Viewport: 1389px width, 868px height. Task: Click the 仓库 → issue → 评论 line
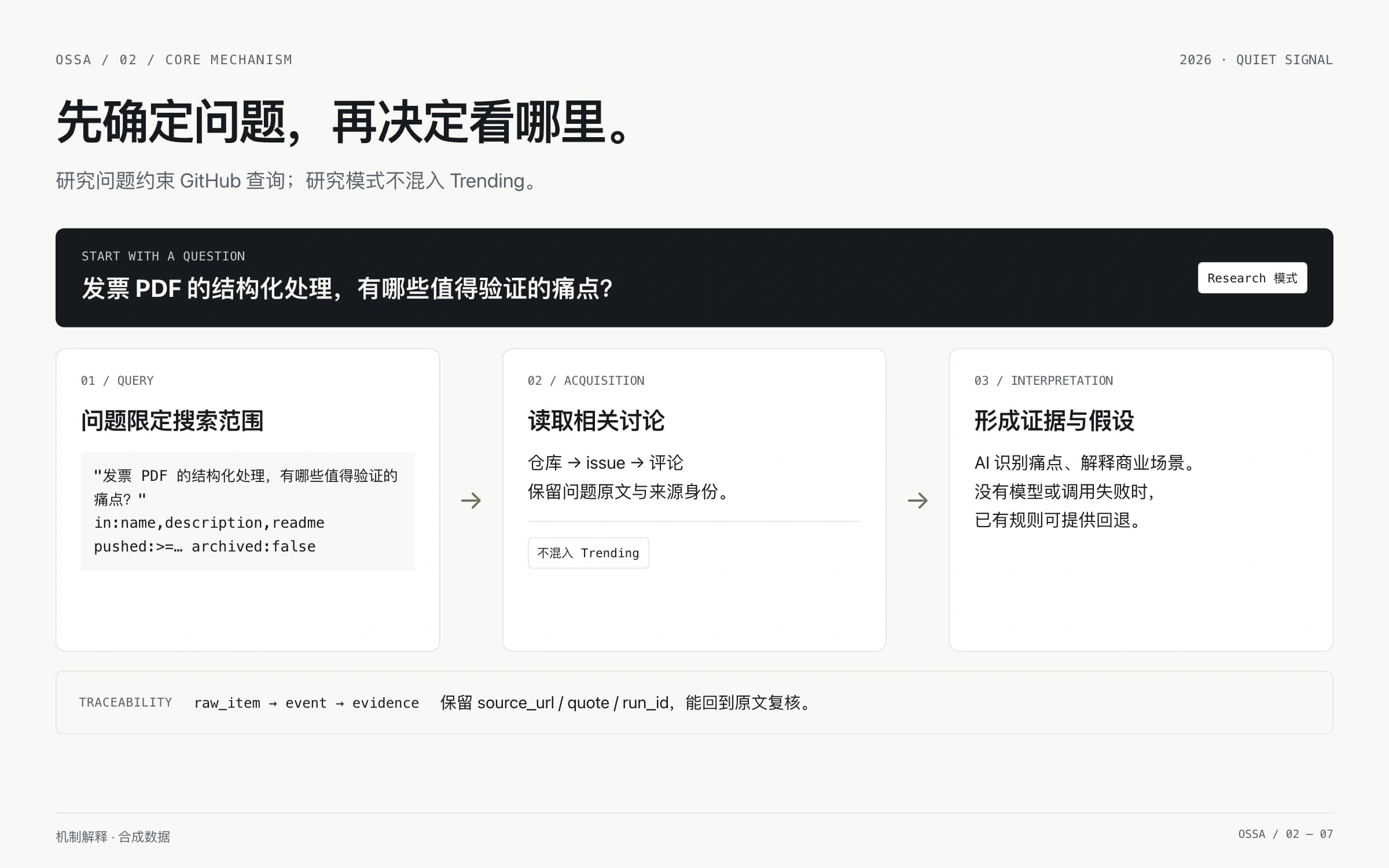(x=605, y=463)
